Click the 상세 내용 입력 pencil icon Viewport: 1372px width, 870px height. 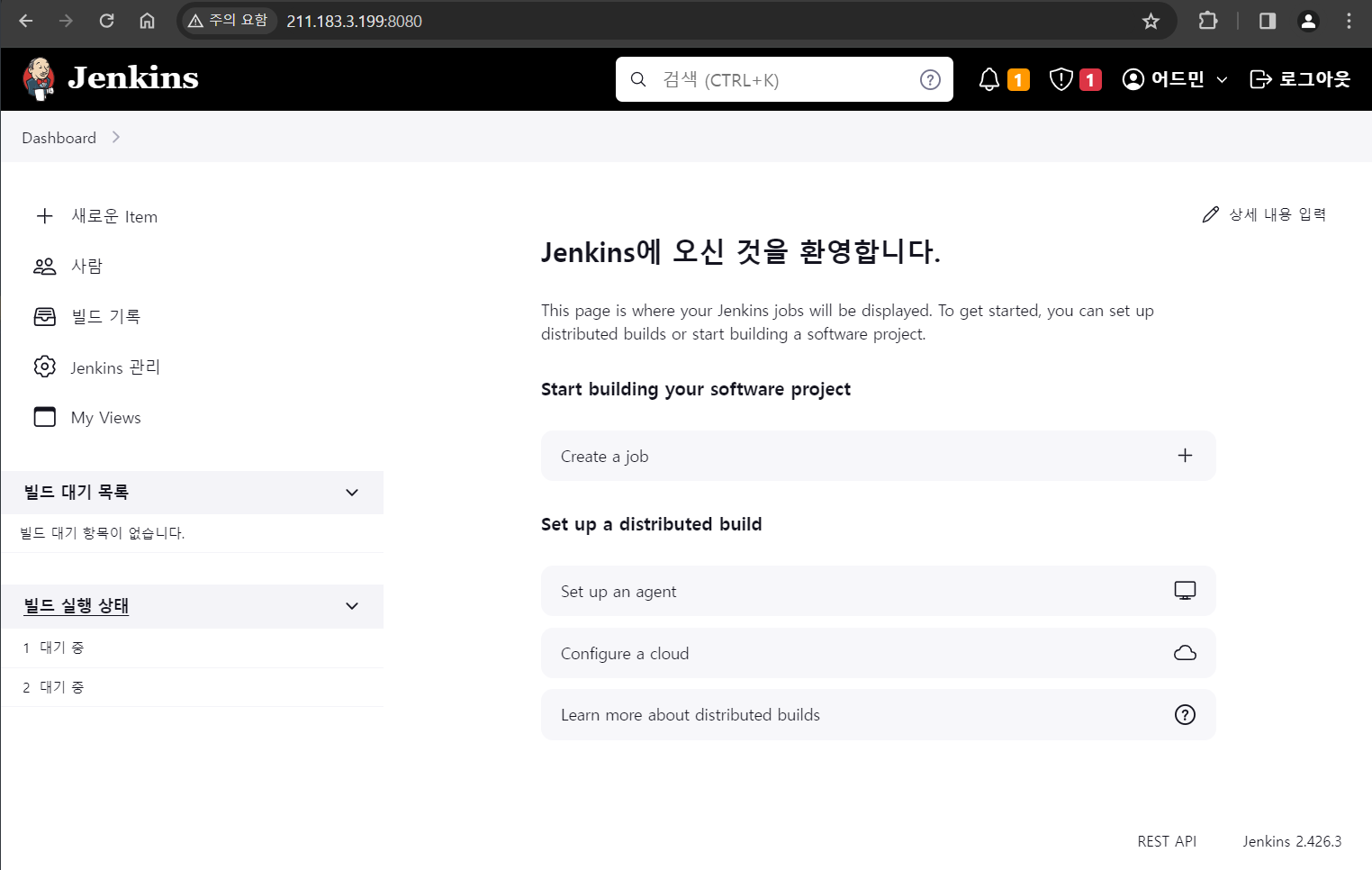1211,214
